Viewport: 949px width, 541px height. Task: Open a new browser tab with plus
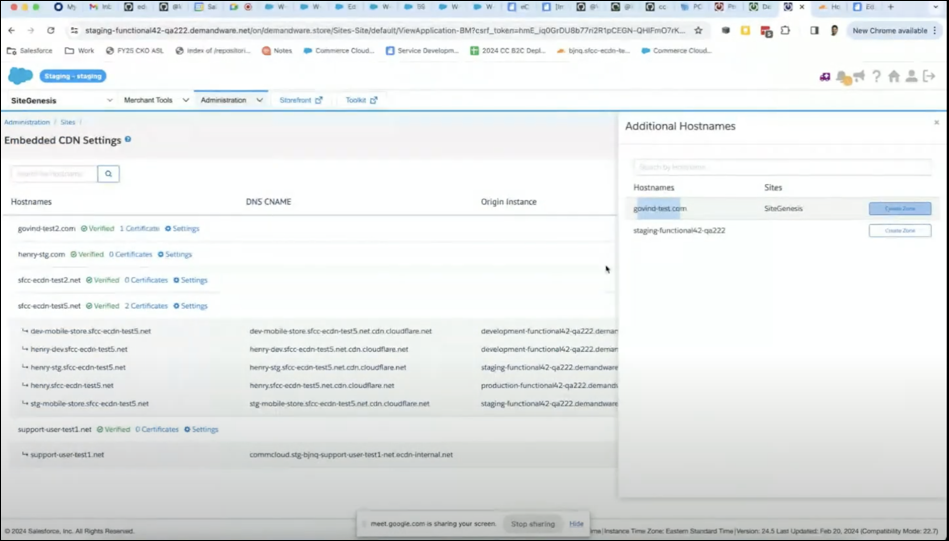[x=891, y=7]
